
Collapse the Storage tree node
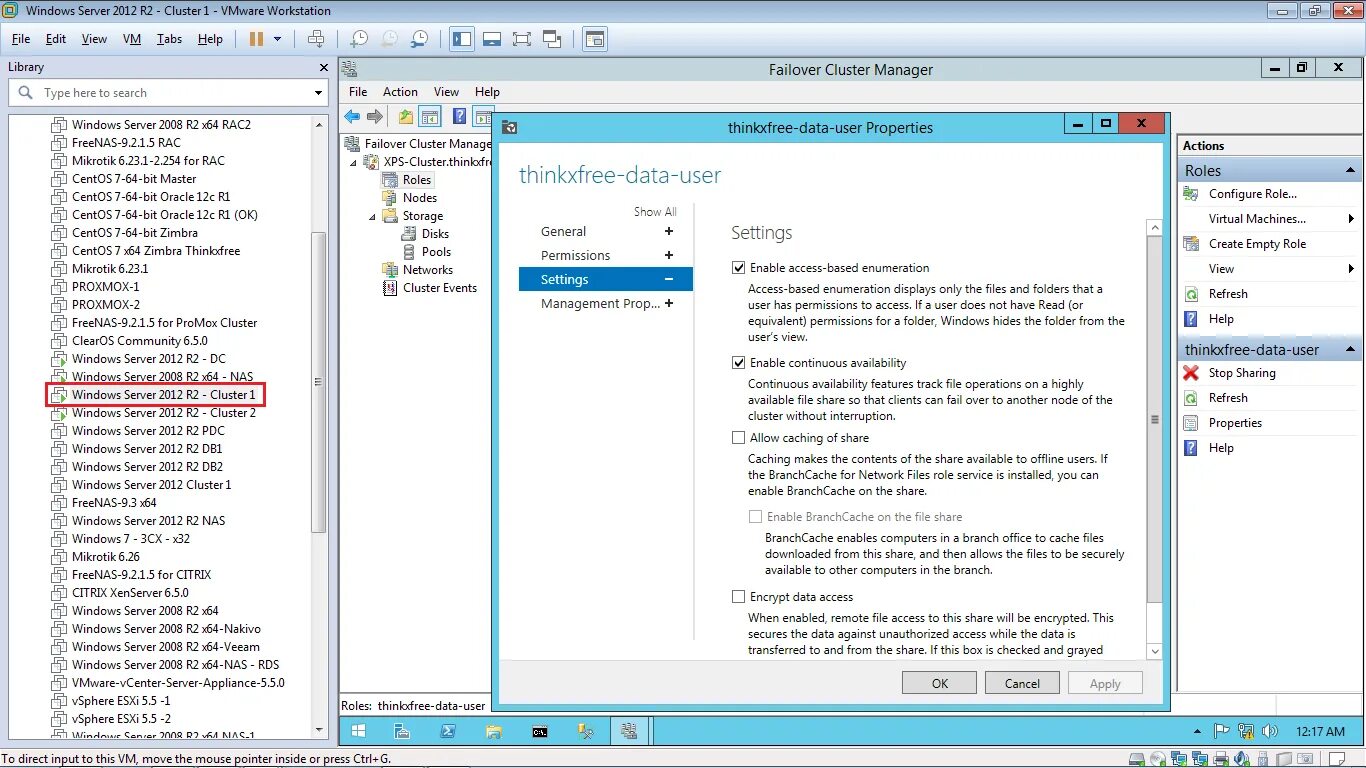point(372,216)
